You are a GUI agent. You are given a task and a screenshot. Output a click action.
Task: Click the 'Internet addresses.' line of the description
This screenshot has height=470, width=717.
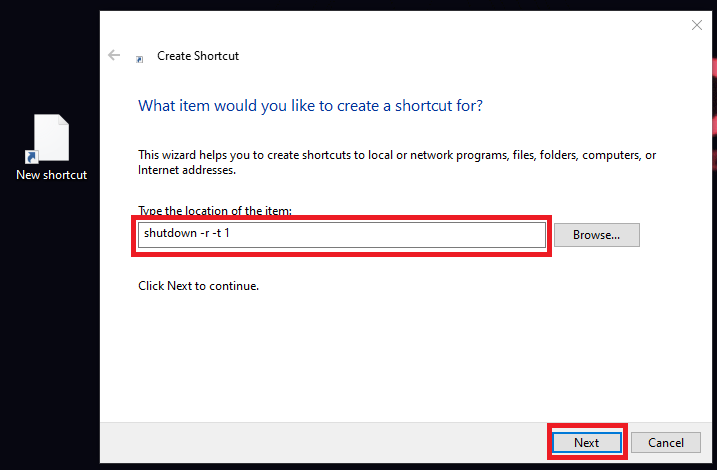click(187, 170)
